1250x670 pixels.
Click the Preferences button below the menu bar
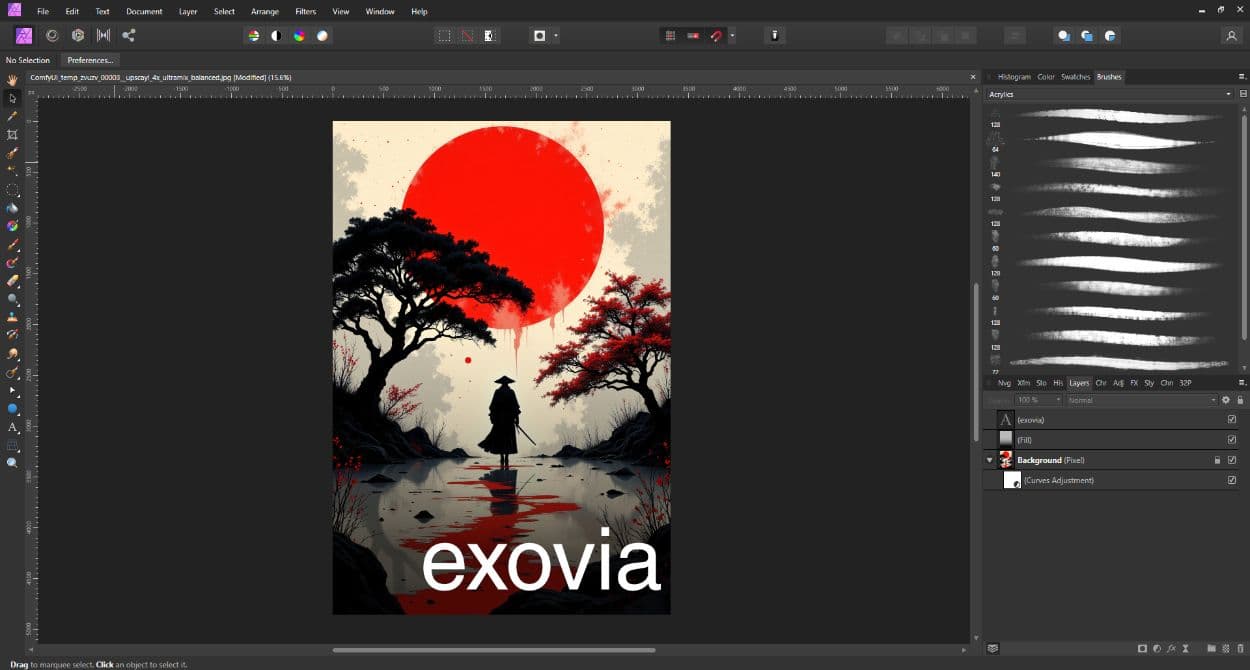pos(90,60)
